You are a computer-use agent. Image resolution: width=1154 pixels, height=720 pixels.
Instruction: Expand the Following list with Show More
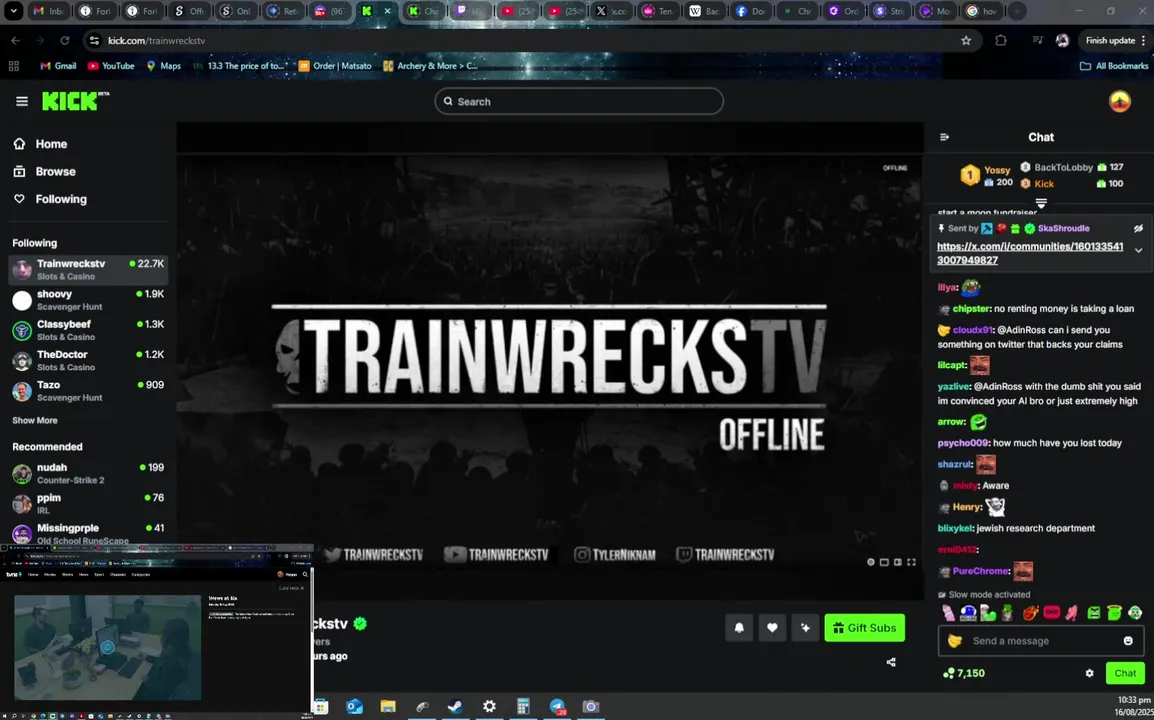pyautogui.click(x=35, y=420)
